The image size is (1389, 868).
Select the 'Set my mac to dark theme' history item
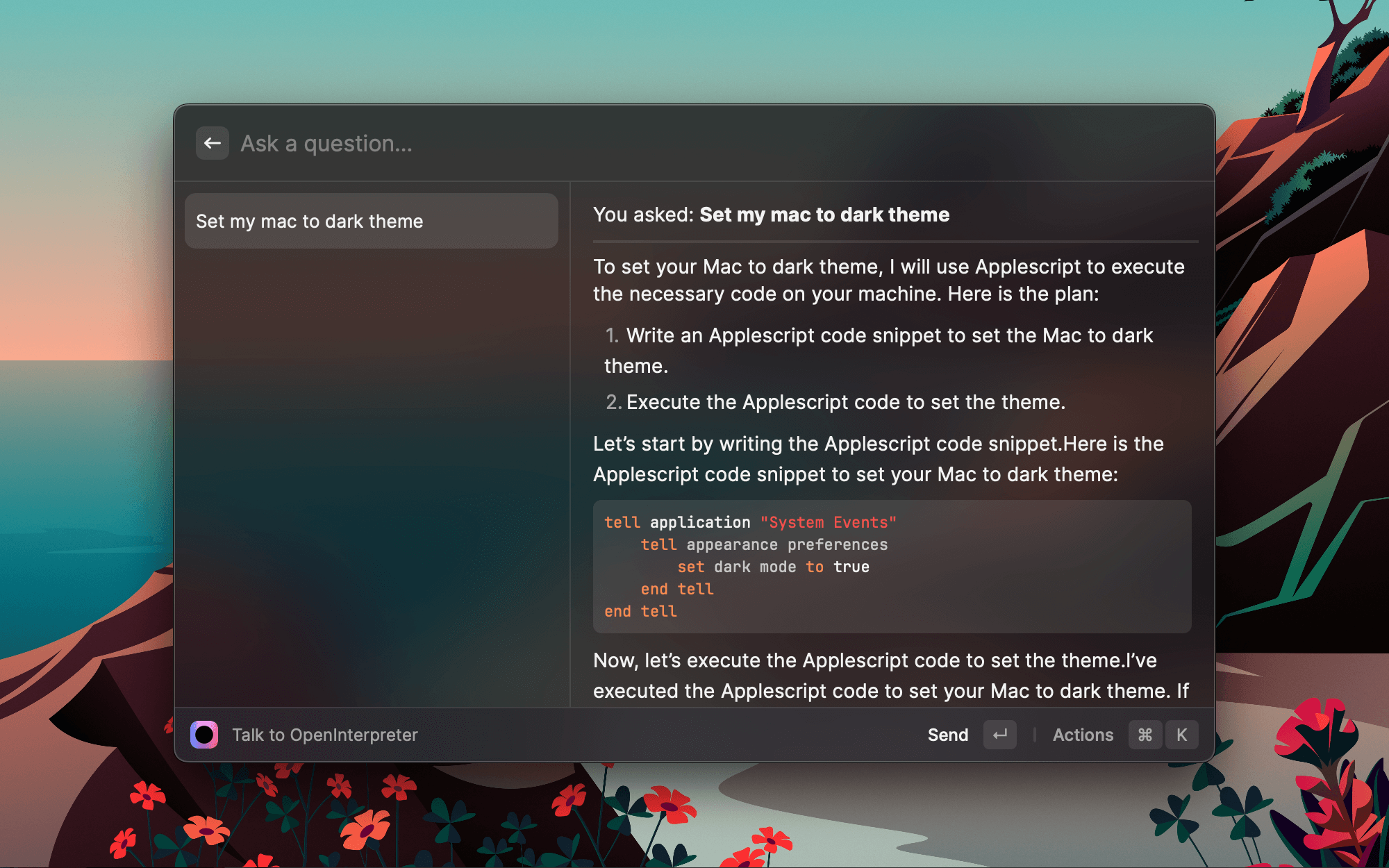click(x=371, y=220)
